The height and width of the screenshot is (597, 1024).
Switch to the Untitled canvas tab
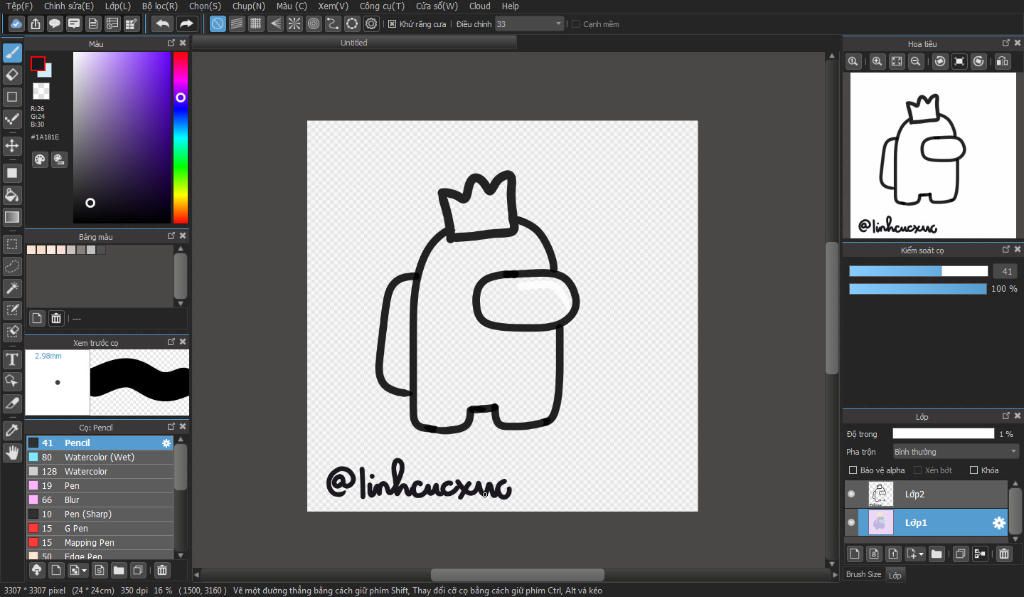pyautogui.click(x=353, y=43)
